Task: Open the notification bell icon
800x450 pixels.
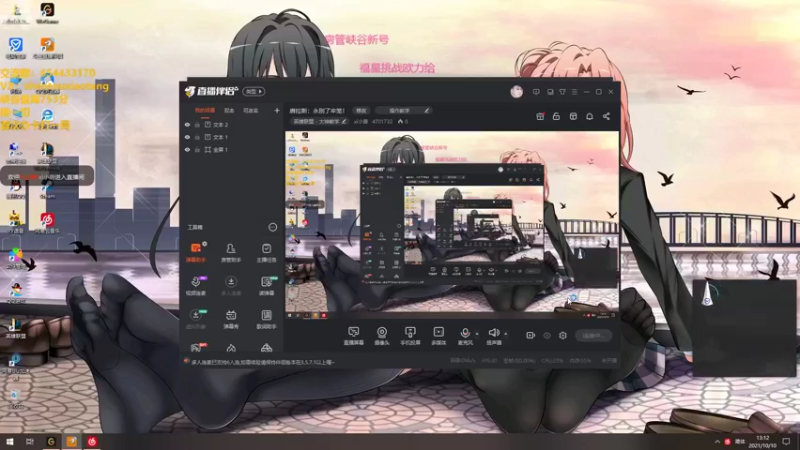Action: coord(589,116)
